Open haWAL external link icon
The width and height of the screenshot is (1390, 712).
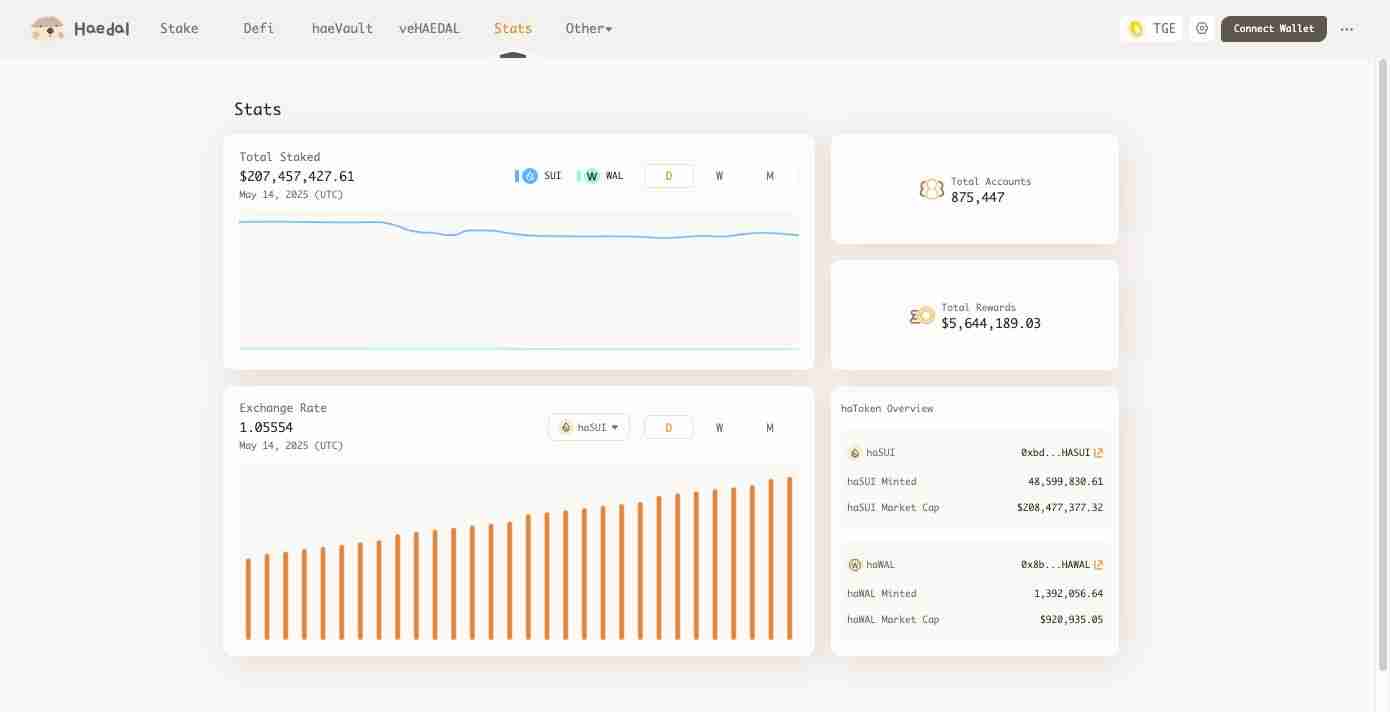click(1098, 565)
